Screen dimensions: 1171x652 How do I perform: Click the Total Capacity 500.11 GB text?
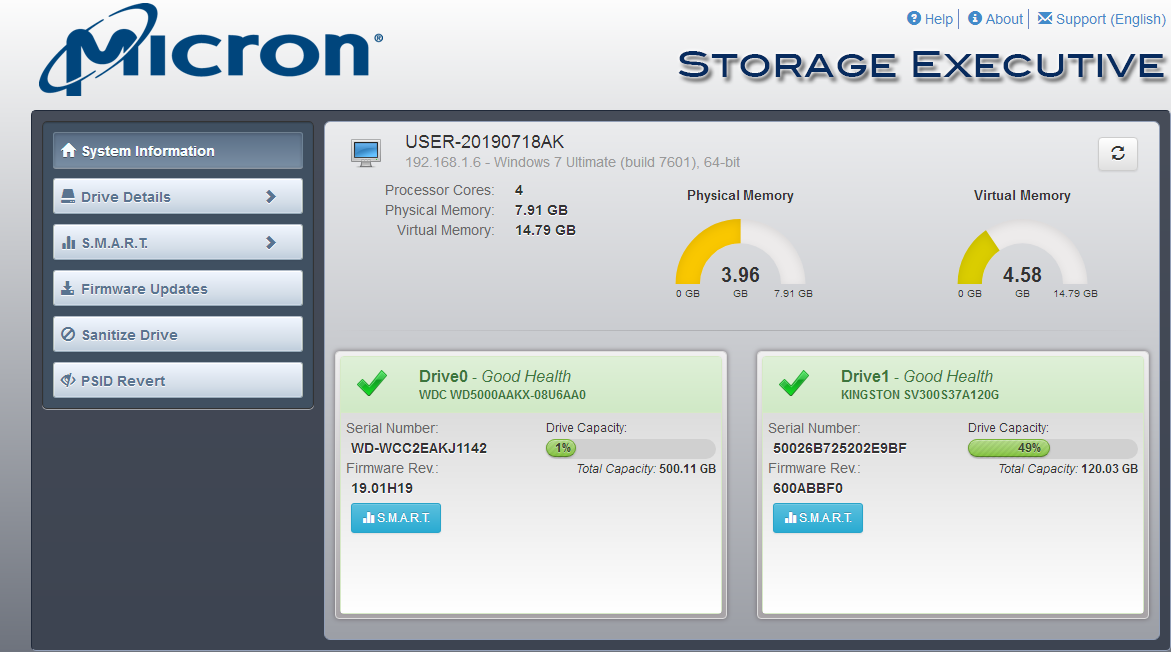coord(646,469)
